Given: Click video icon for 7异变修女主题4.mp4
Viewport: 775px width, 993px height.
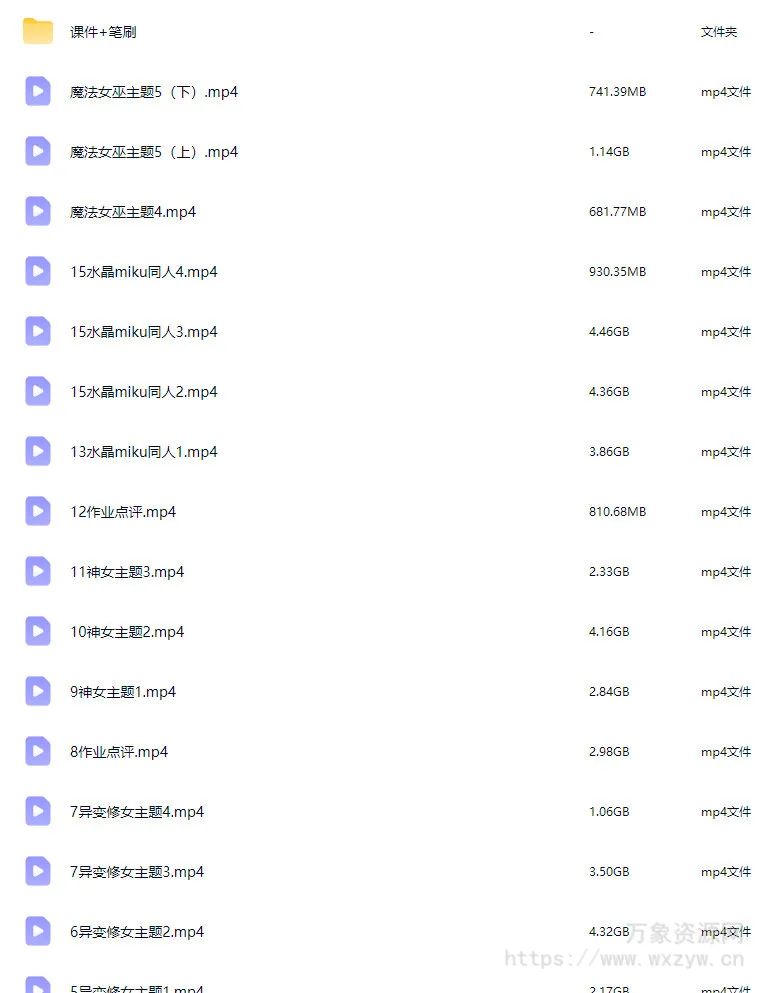Looking at the screenshot, I should [x=38, y=811].
